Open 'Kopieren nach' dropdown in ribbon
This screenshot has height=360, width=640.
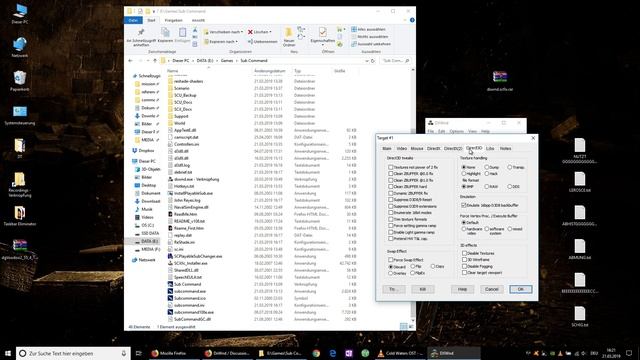[220, 42]
